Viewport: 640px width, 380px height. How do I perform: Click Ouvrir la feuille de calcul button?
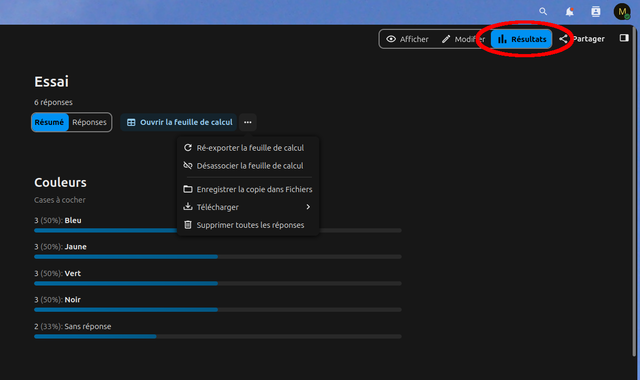tap(179, 122)
